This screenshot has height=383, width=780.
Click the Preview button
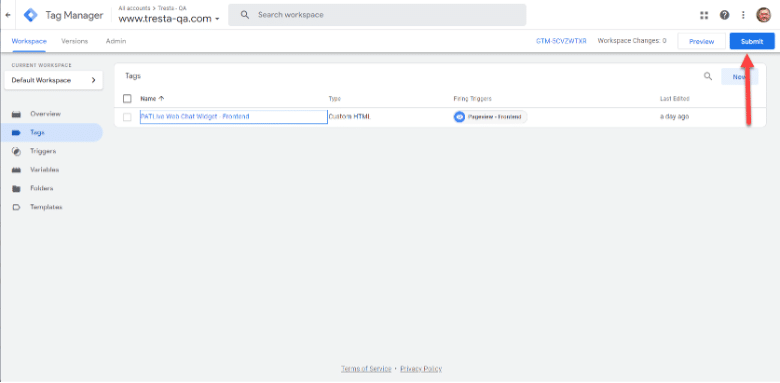[x=701, y=41]
